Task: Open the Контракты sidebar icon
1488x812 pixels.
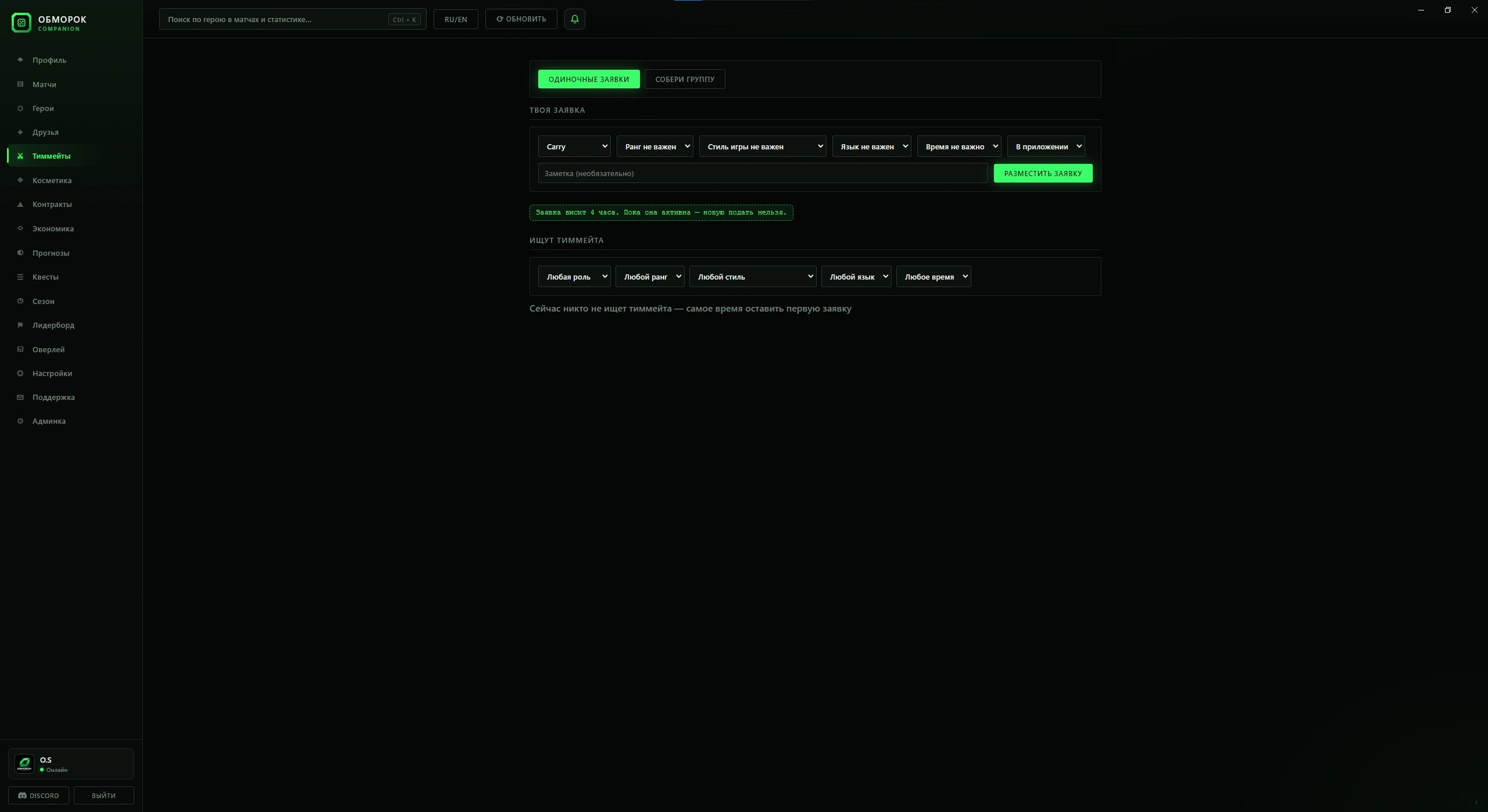Action: 20,204
